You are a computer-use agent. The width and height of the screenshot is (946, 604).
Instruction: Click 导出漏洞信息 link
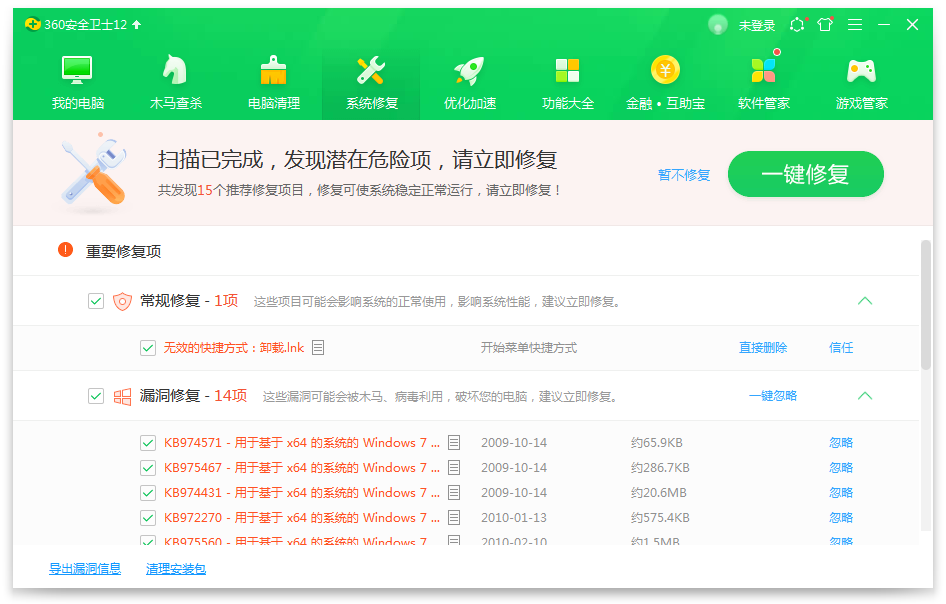pyautogui.click(x=85, y=568)
